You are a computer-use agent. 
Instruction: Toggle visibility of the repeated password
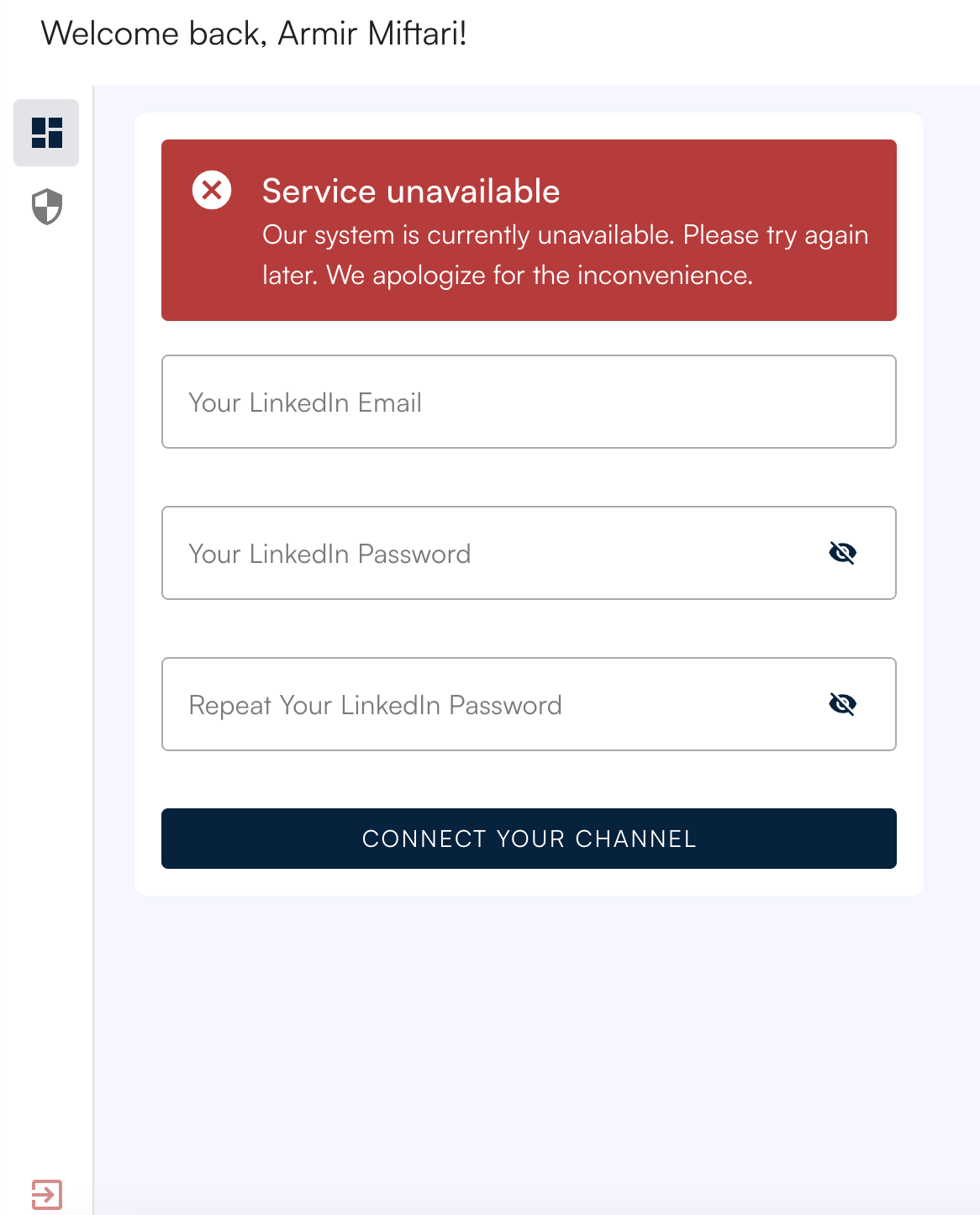[842, 704]
